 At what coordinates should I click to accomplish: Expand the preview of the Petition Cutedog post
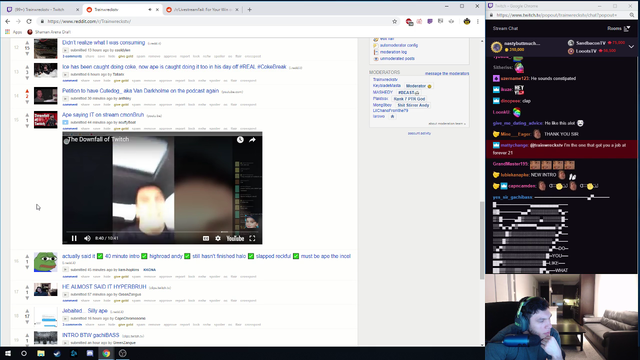click(x=65, y=98)
